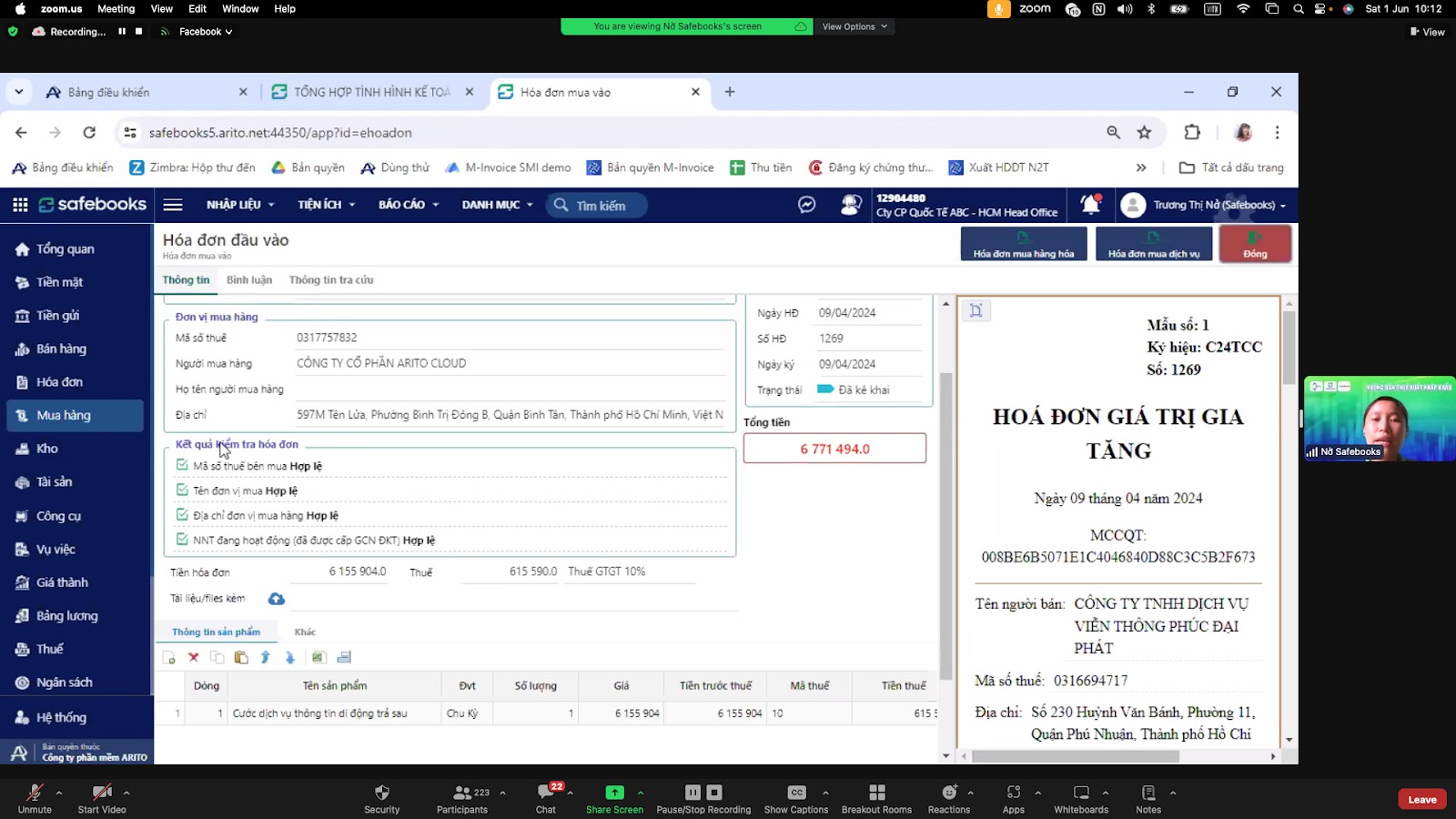Expand the Zoom Participants options arrow
This screenshot has height=819, width=1456.
pos(502,793)
